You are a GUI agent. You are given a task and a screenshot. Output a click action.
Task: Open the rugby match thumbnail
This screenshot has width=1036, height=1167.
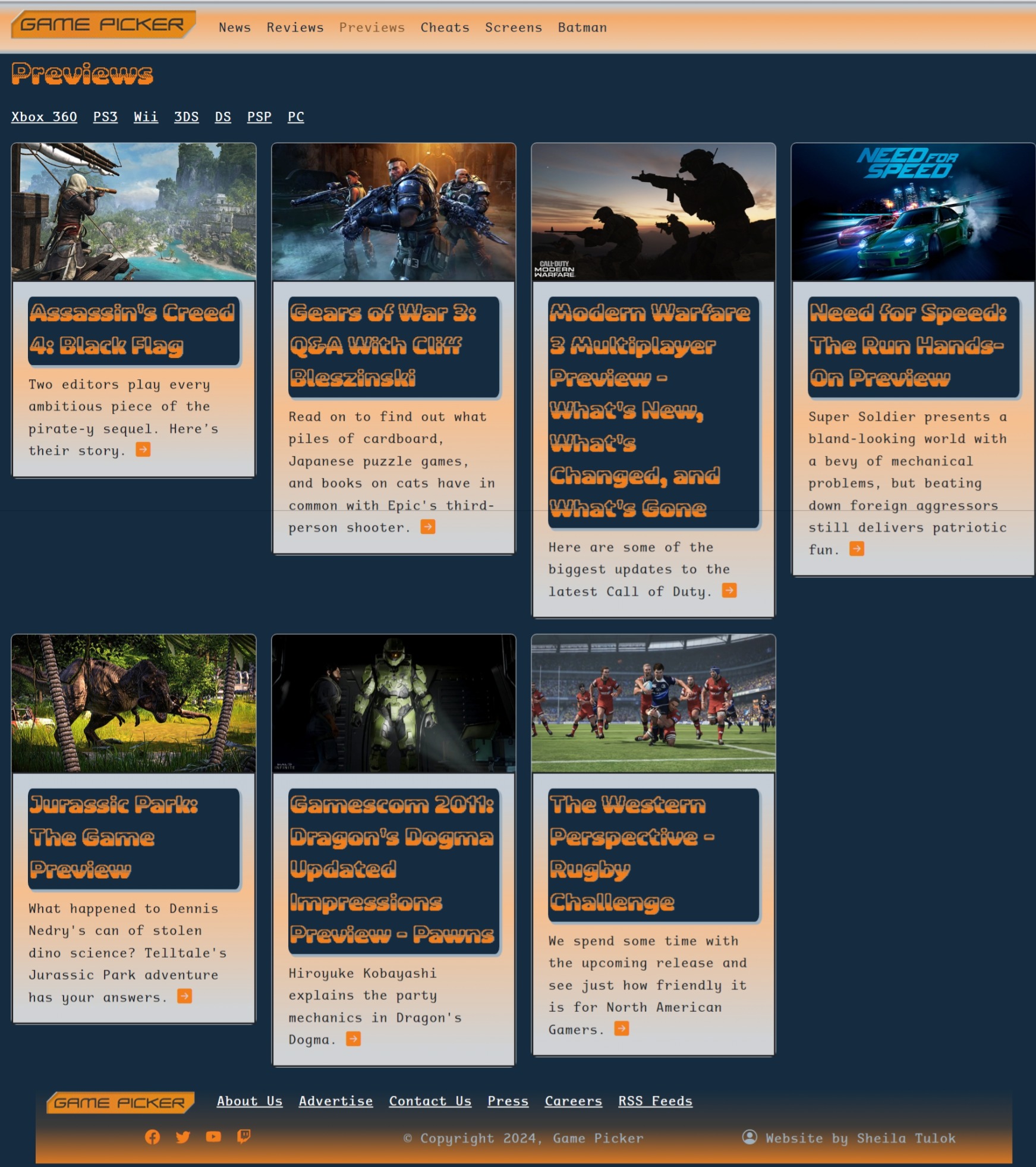(653, 703)
